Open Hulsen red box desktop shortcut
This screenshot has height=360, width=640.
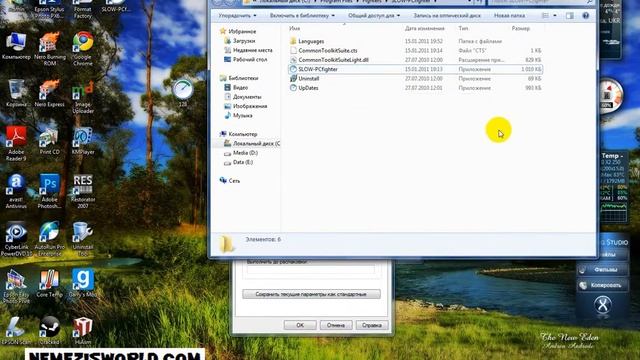[83, 331]
